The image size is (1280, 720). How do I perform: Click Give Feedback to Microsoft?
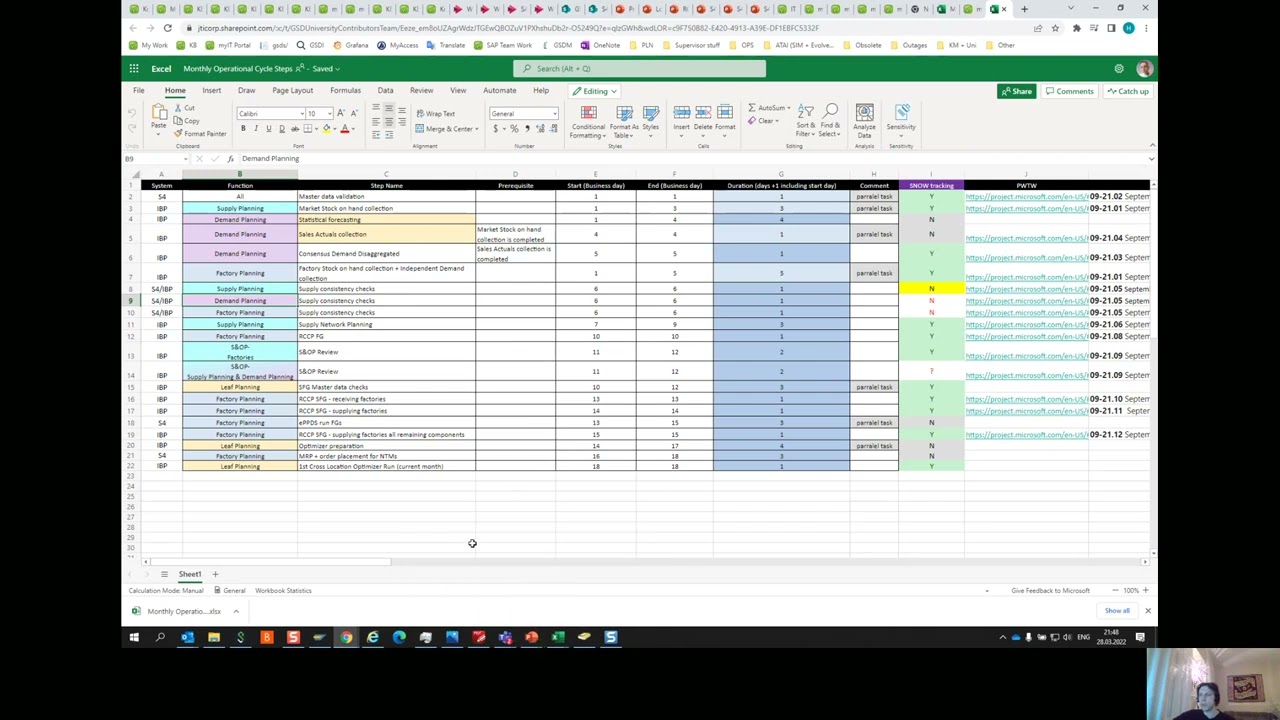click(1050, 590)
